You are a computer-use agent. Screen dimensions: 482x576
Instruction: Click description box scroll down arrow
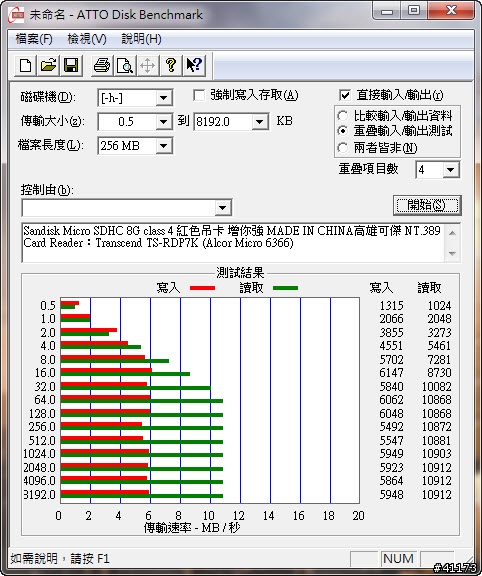click(x=452, y=253)
